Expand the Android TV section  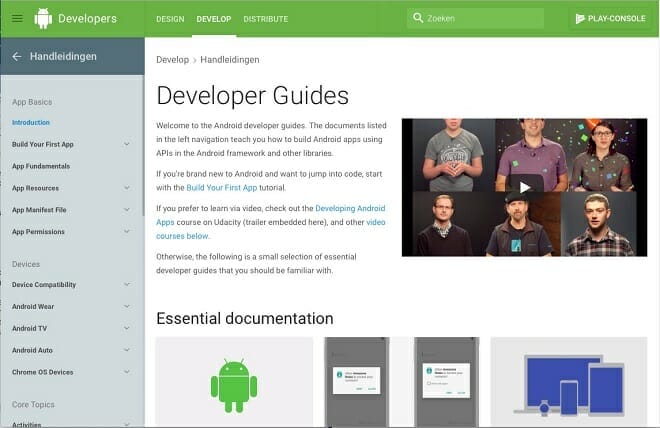click(x=127, y=328)
